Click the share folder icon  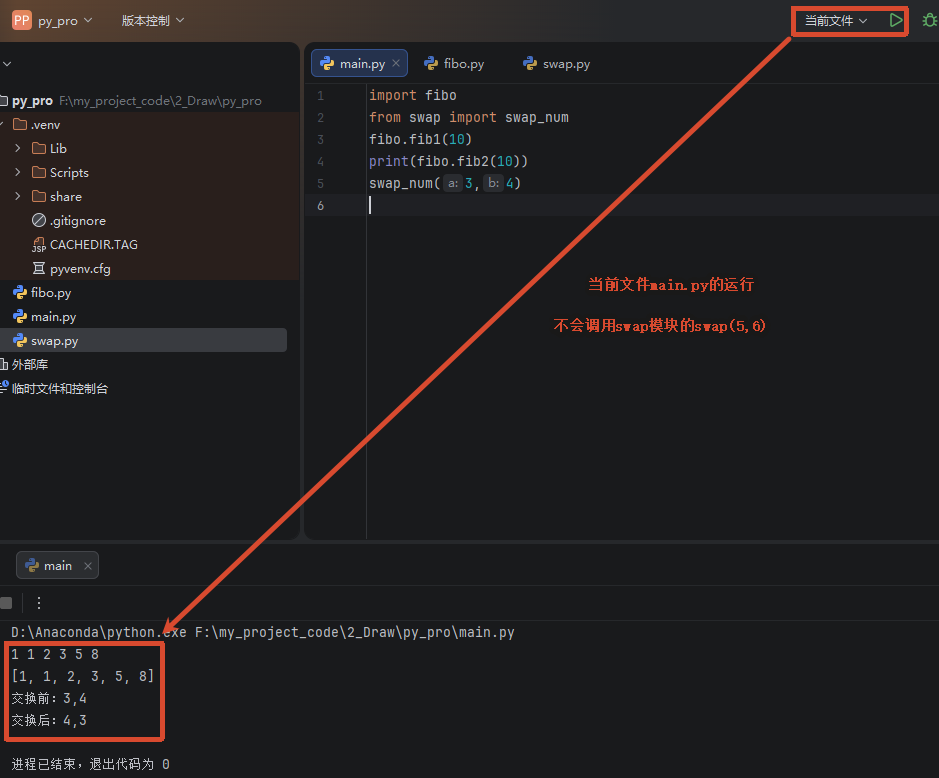click(39, 196)
